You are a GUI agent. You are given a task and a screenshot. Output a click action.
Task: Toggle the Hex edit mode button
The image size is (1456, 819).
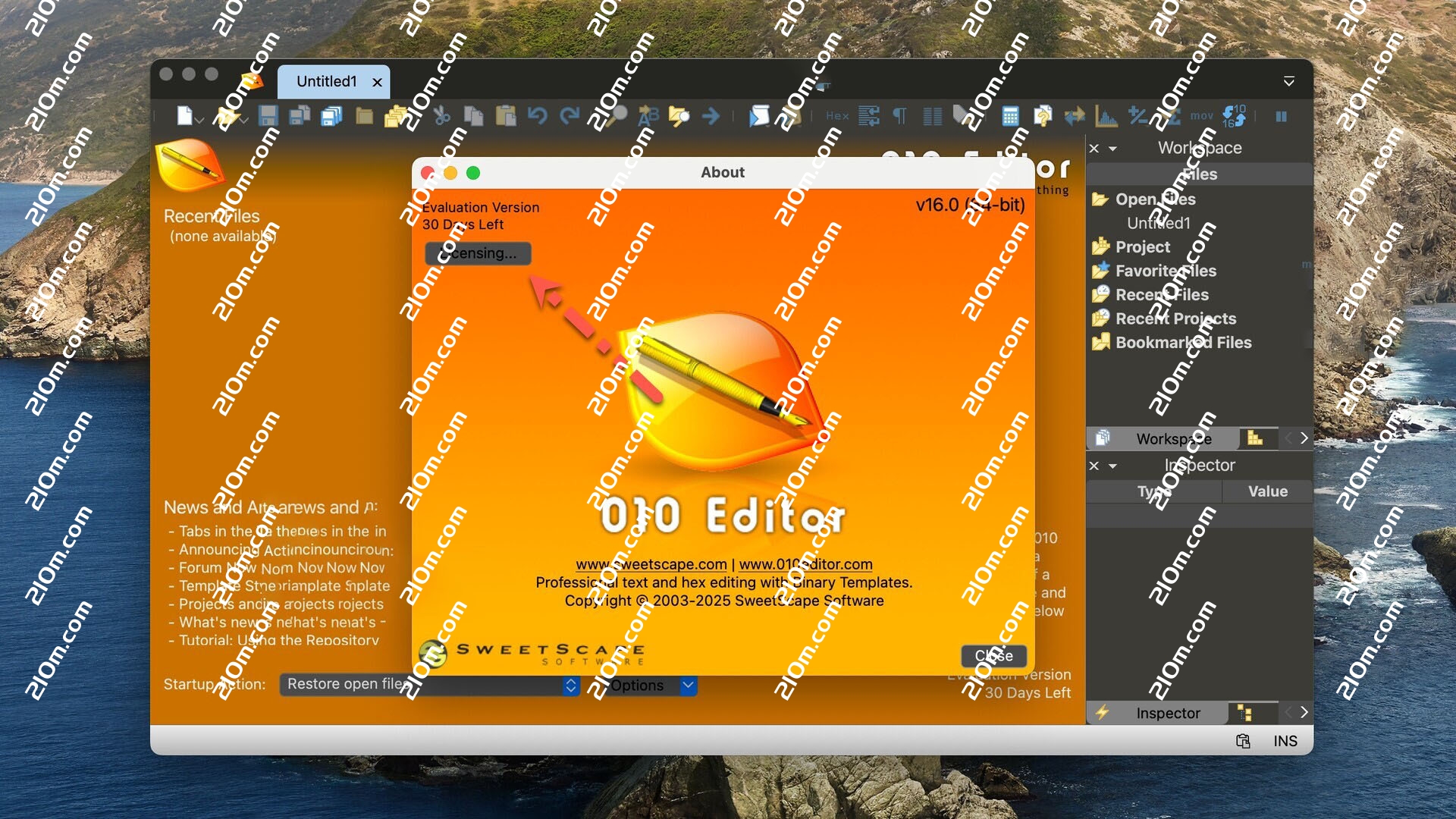click(x=837, y=116)
